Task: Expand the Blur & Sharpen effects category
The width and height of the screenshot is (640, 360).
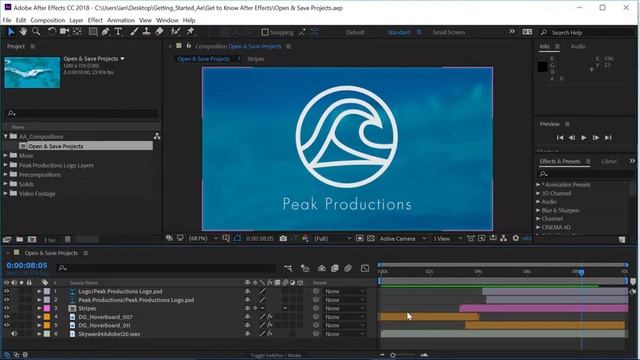Action: [x=538, y=210]
